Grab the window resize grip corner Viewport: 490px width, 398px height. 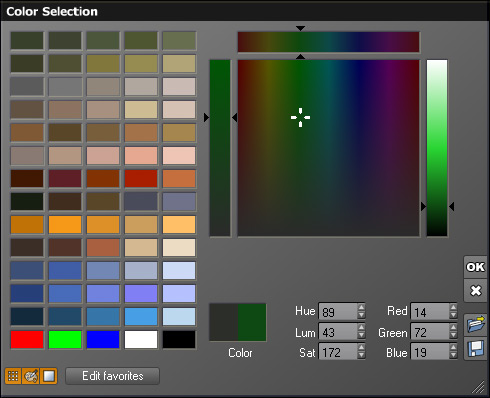[x=479, y=387]
